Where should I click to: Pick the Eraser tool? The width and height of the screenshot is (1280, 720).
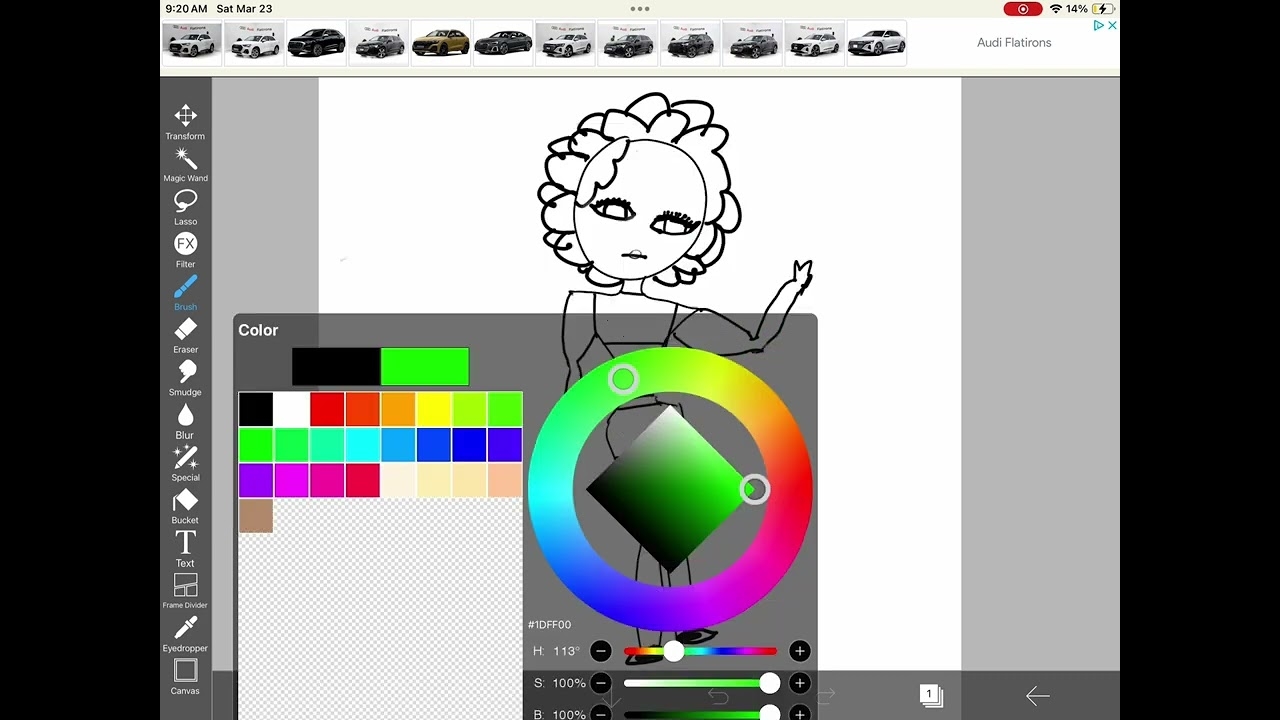tap(185, 335)
